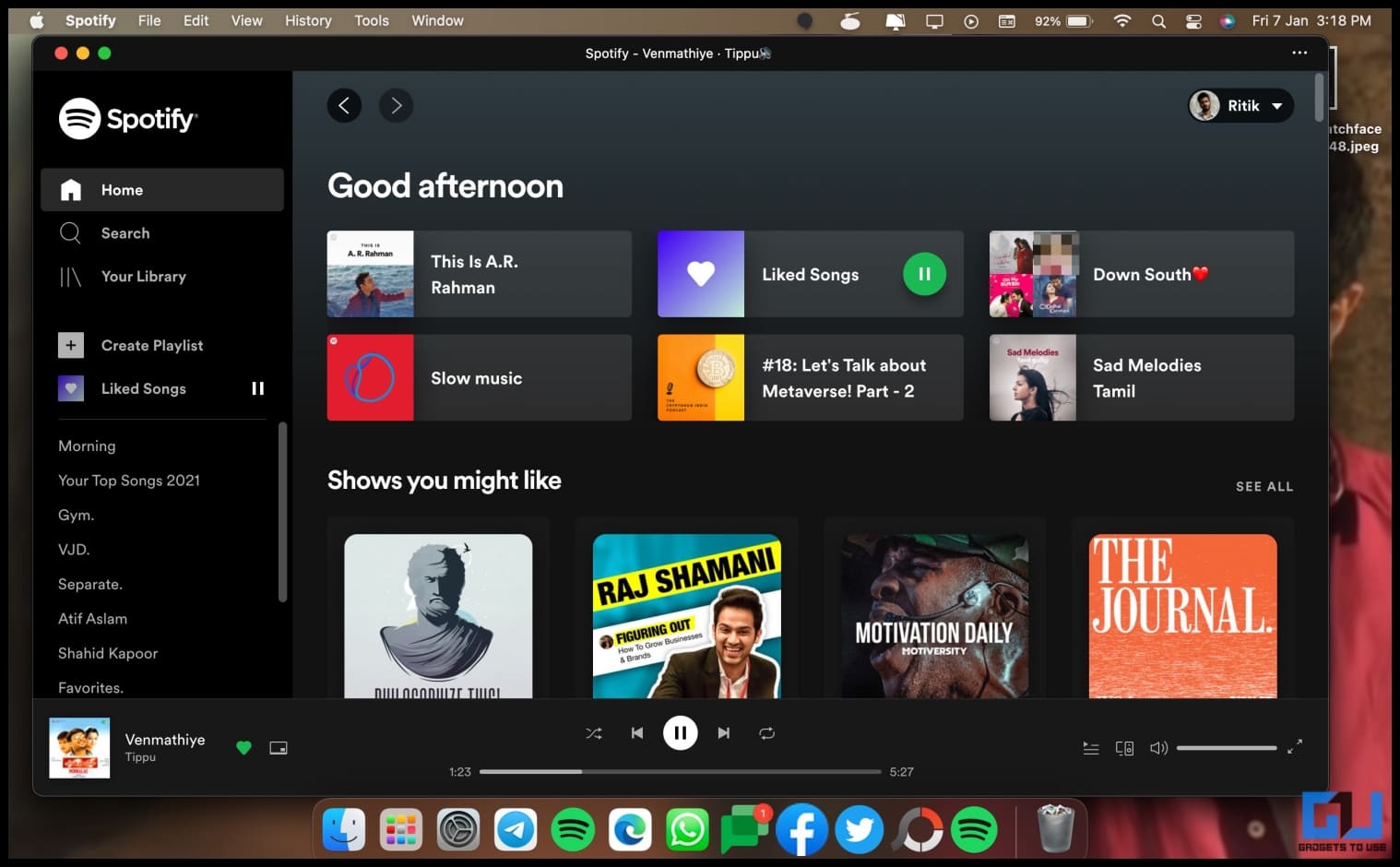The image size is (1400, 867).
Task: Open the Down South card
Action: click(x=1142, y=274)
